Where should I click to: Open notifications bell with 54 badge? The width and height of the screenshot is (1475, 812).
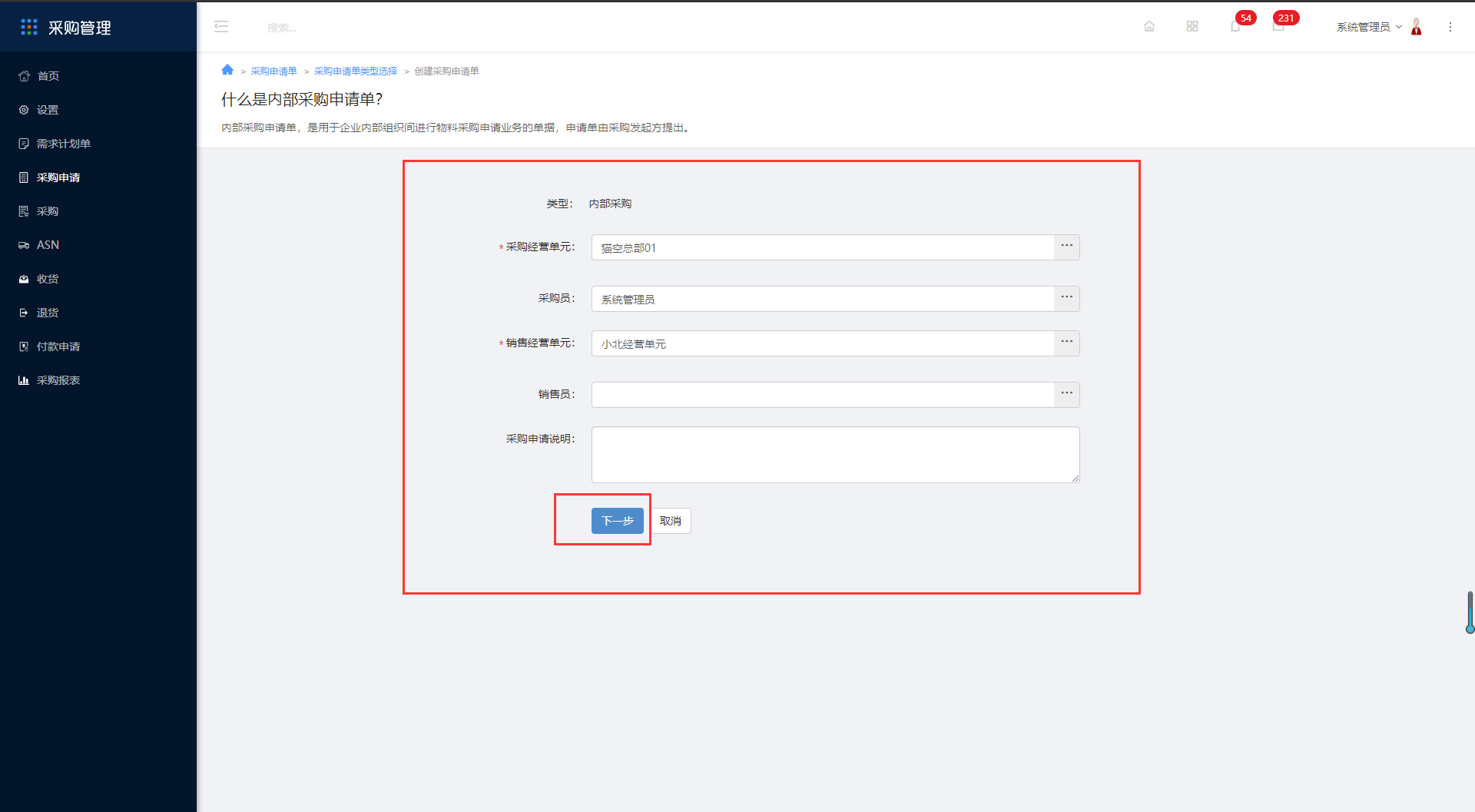point(1235,26)
